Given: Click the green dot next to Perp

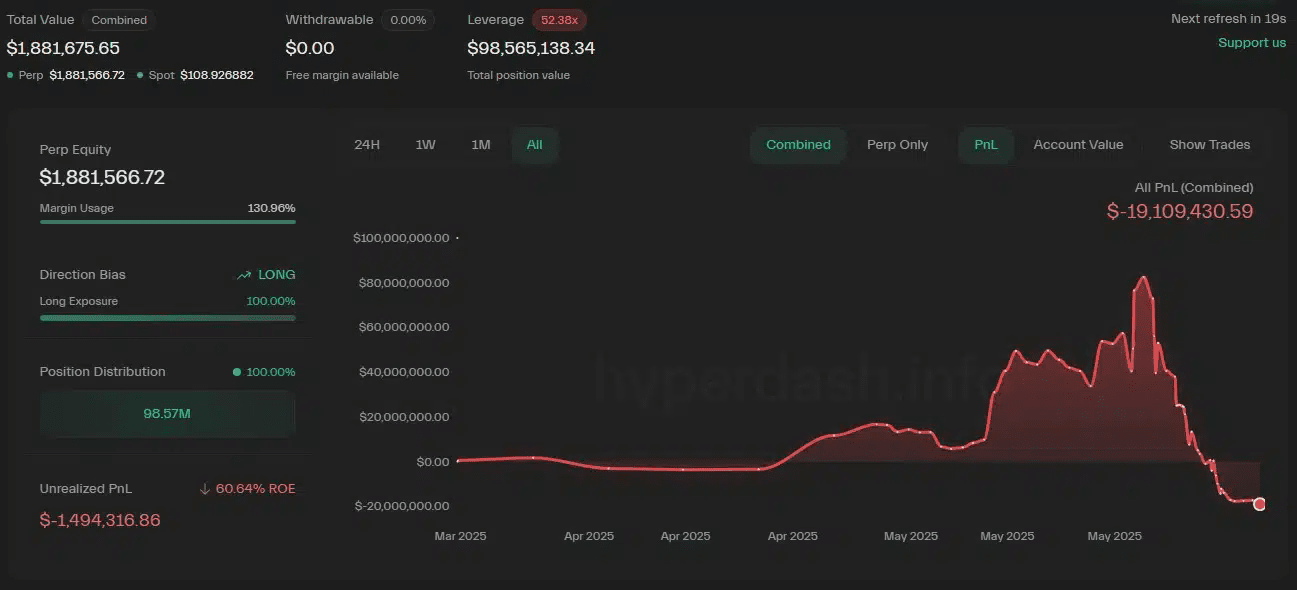Looking at the screenshot, I should (10, 76).
